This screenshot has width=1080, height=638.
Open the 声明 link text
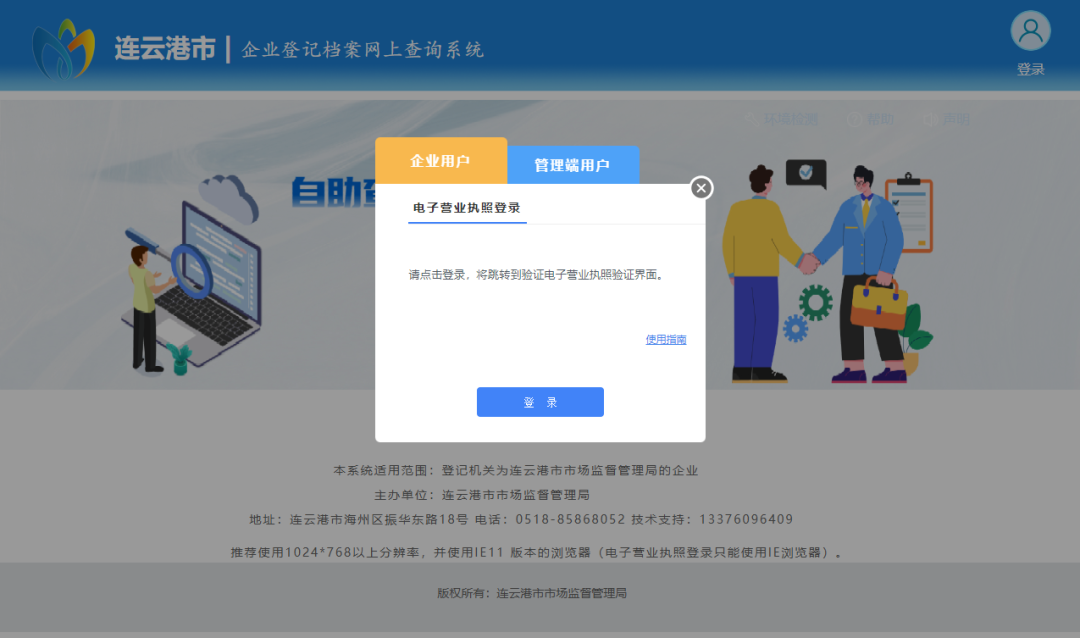pos(955,119)
